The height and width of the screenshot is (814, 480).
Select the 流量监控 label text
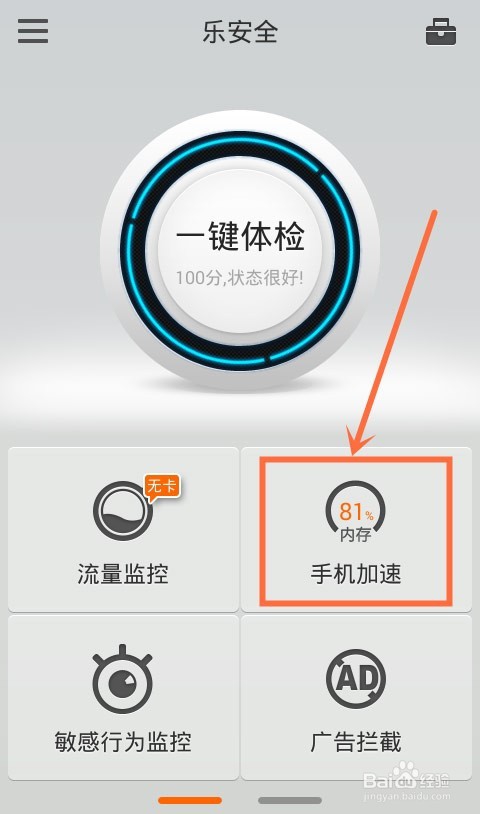coord(123,574)
